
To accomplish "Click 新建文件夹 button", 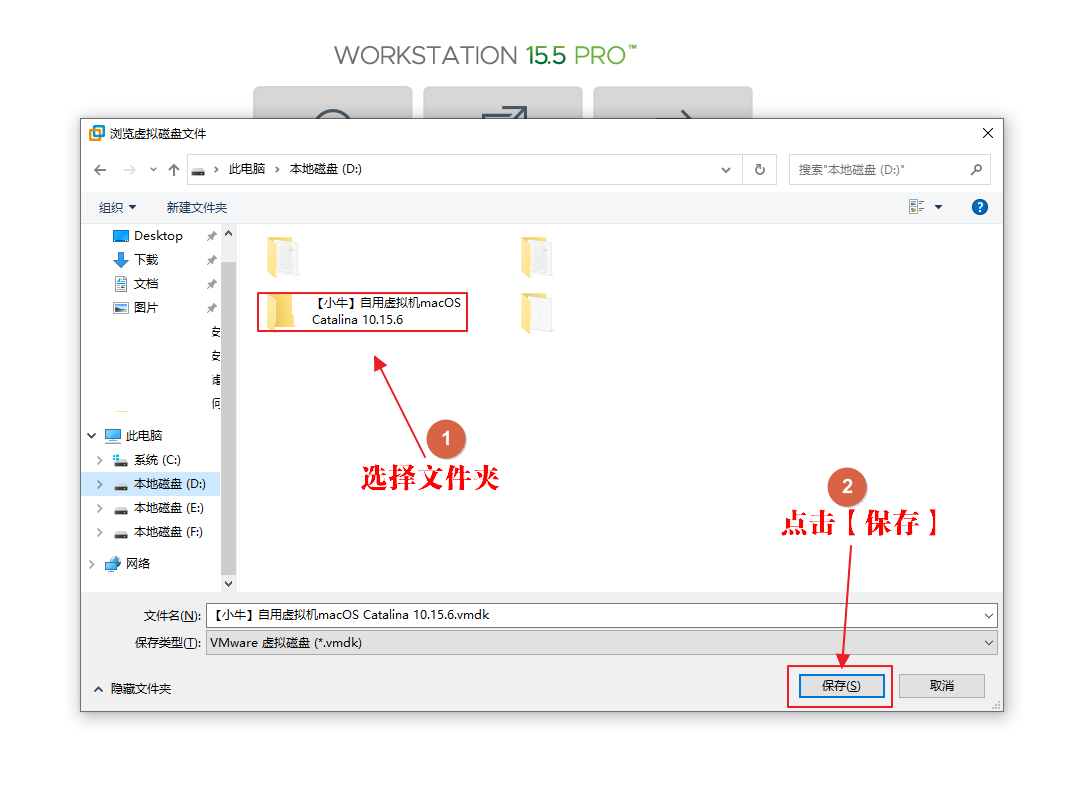I will pyautogui.click(x=196, y=207).
